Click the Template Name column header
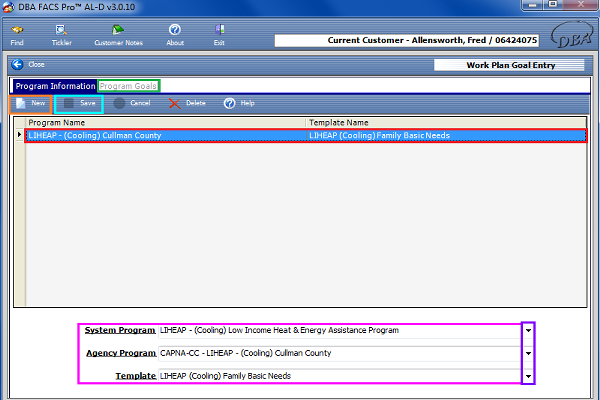The image size is (600, 400). click(446, 122)
